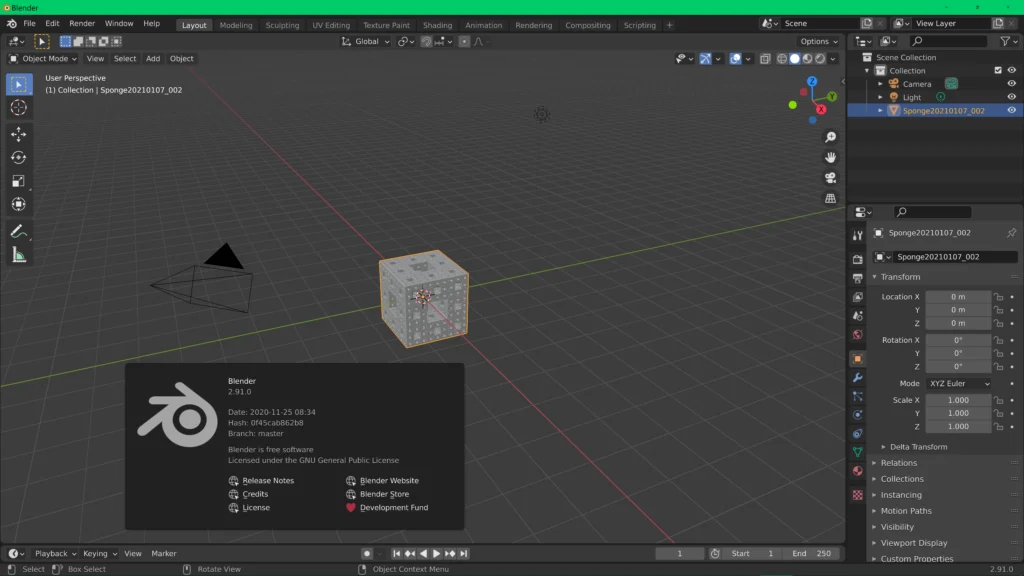
Task: Open the Render properties tab
Action: pyautogui.click(x=857, y=259)
